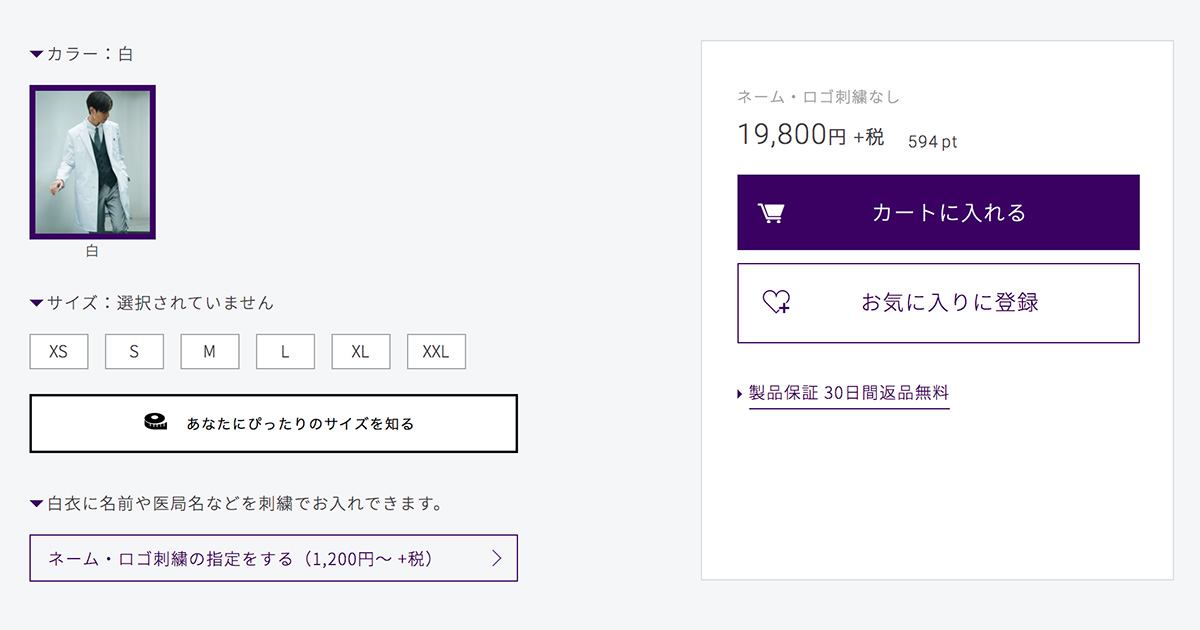Open ネーム・ロゴ刺繍の指定をする option

tap(273, 558)
